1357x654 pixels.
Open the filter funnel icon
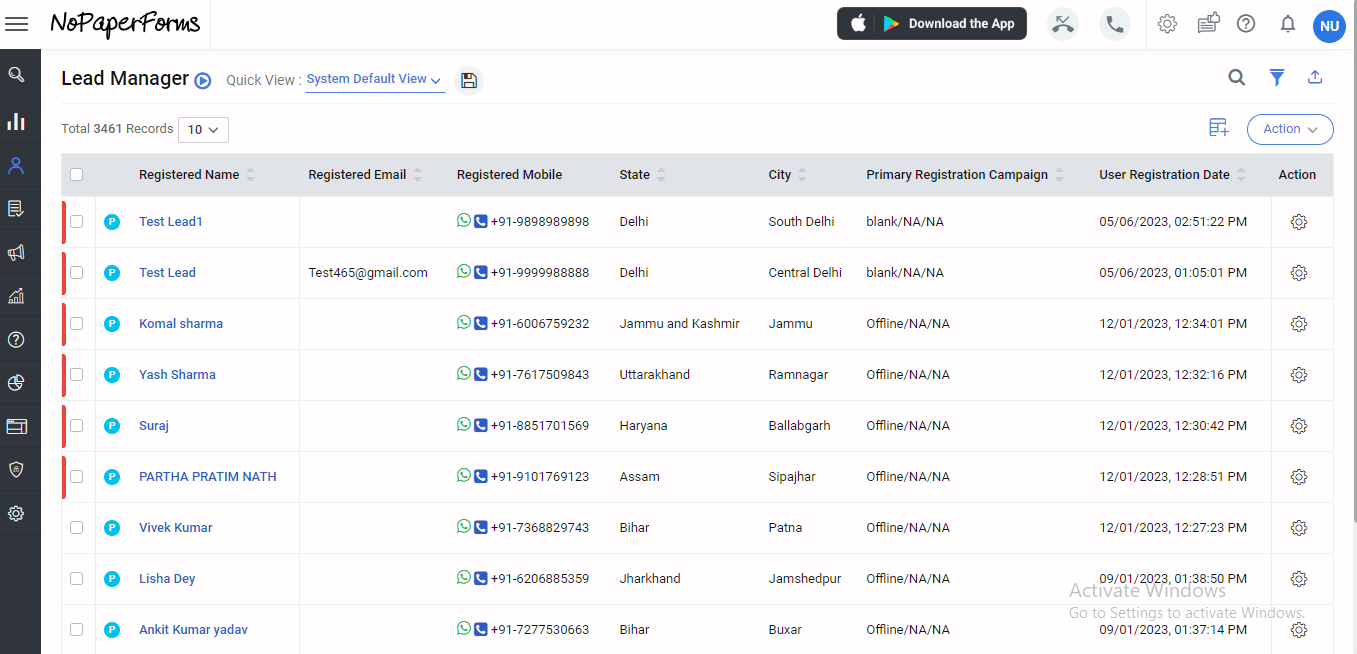(1277, 77)
